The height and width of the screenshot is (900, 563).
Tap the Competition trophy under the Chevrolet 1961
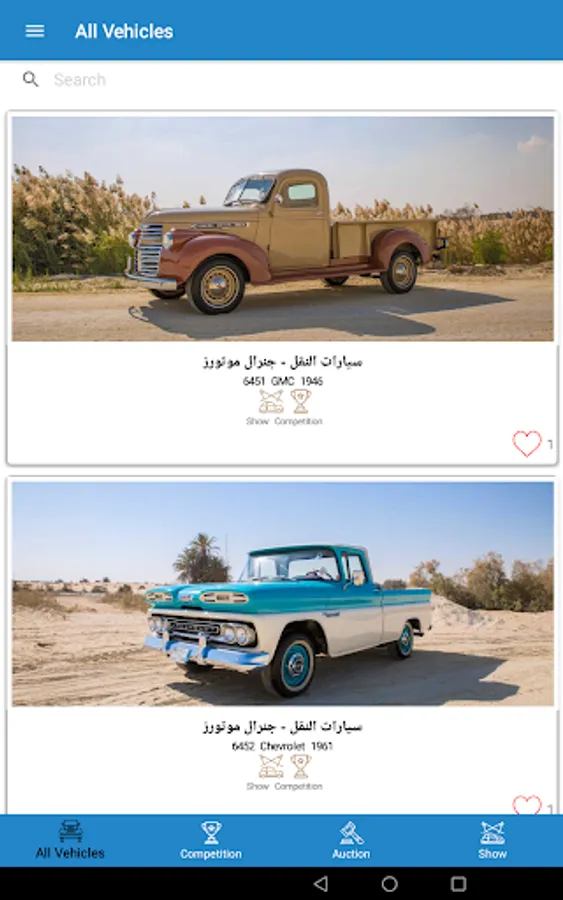[x=301, y=766]
